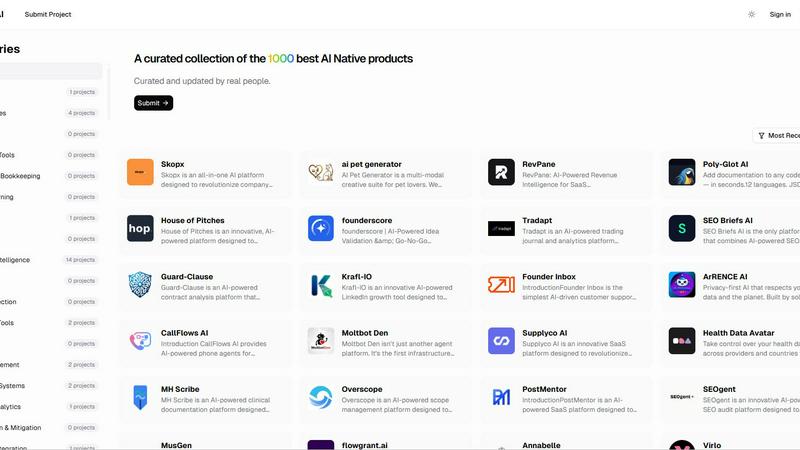Open the Overscope title link
Screen dimensions: 800x450
click(362, 389)
